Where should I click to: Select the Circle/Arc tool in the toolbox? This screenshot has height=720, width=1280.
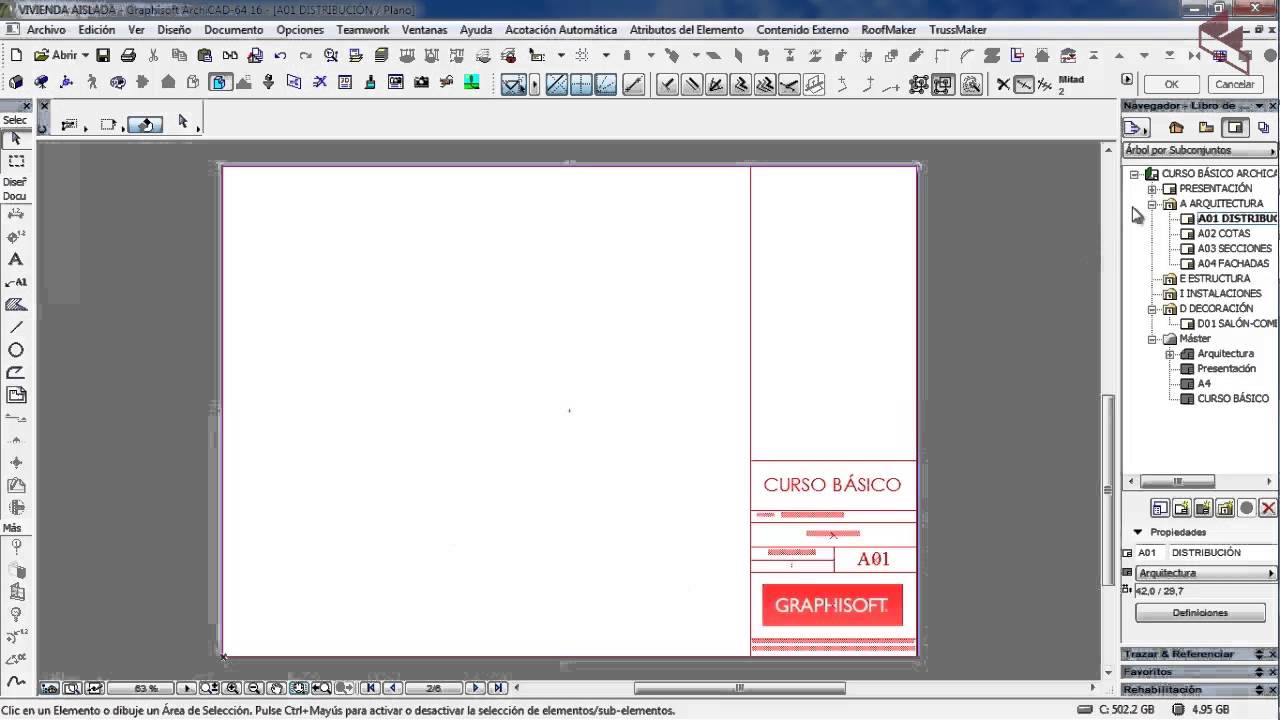pos(16,350)
